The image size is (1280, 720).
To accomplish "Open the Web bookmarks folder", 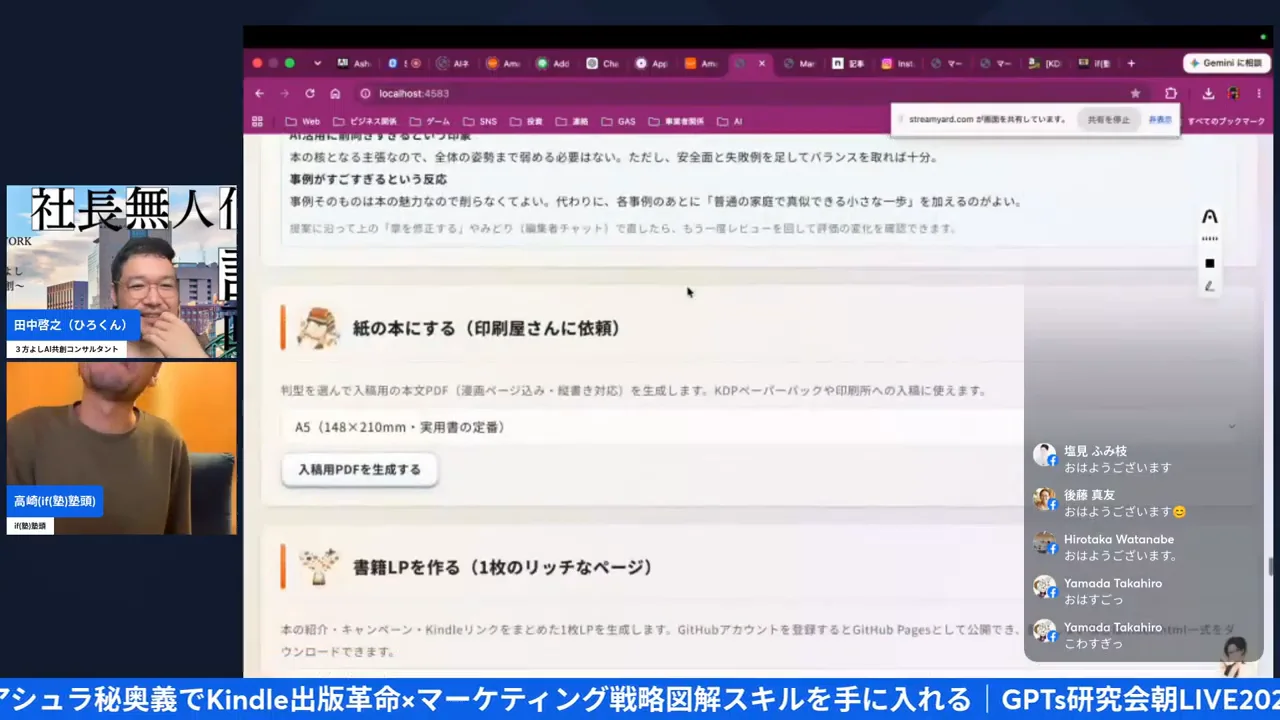I will (303, 121).
